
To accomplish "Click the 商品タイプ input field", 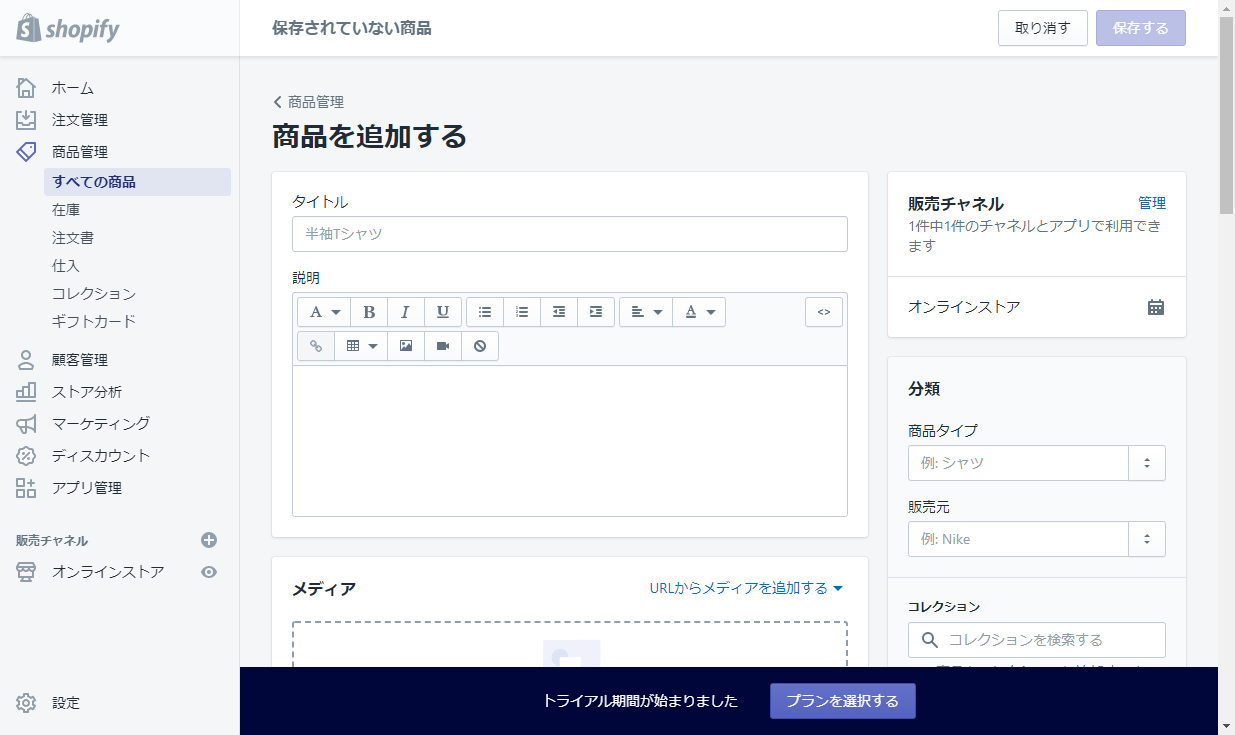I will [x=1018, y=463].
